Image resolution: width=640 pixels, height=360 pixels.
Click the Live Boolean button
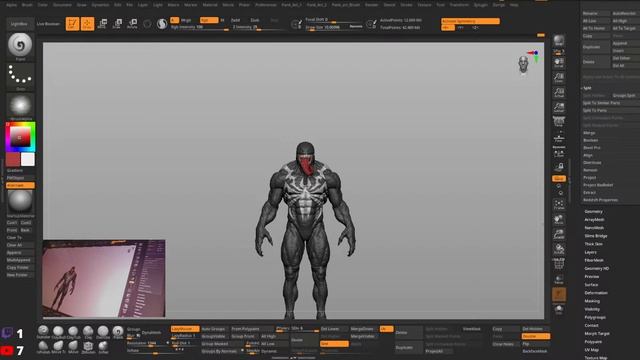click(x=48, y=24)
